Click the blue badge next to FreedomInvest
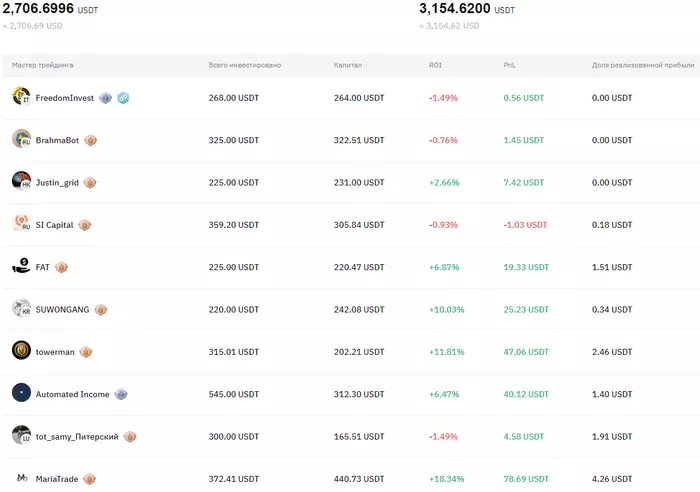This screenshot has height=492, width=700. (123, 98)
